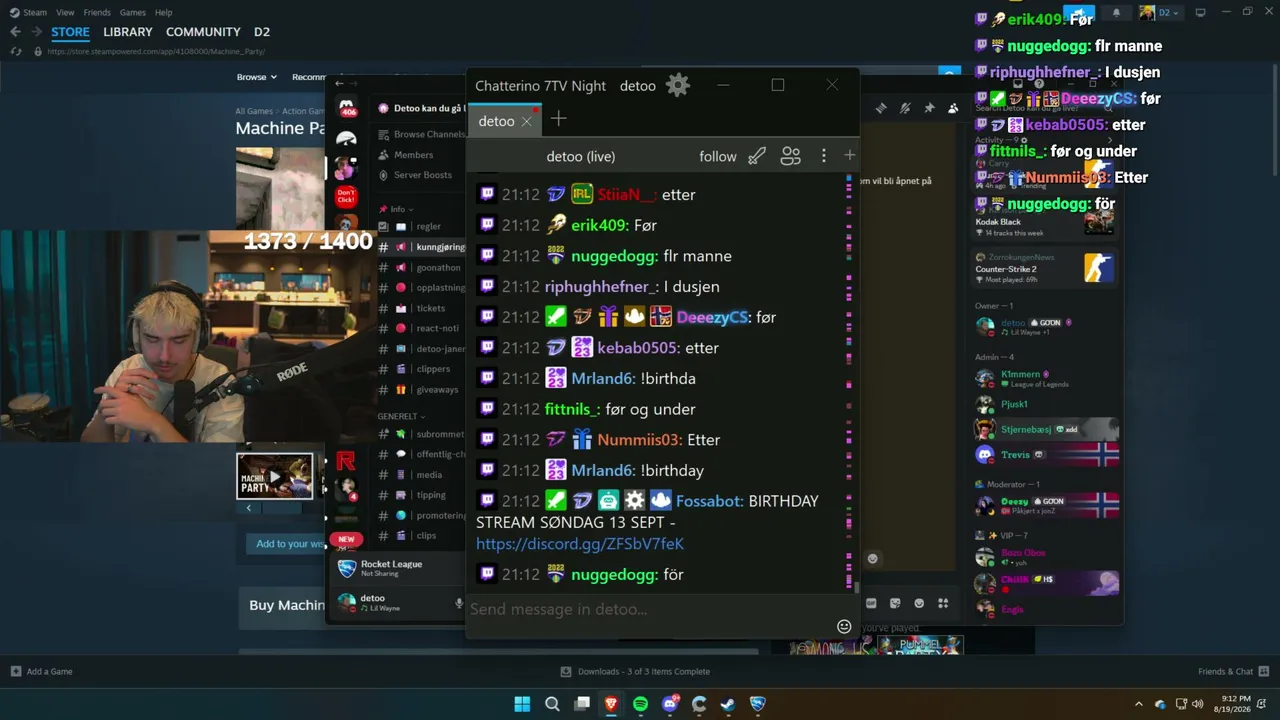Expand the Browse dropdown in Steam store
This screenshot has width=1280, height=720.
[255, 77]
